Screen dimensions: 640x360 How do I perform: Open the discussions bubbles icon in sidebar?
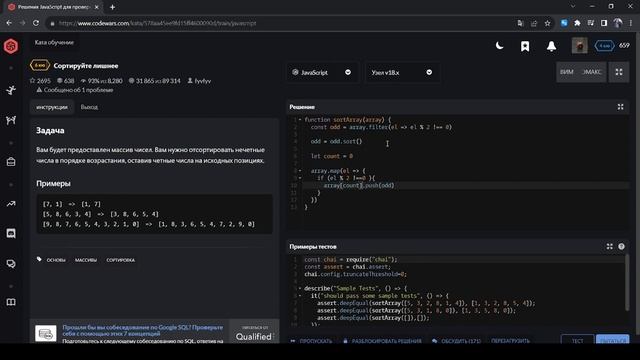11,264
